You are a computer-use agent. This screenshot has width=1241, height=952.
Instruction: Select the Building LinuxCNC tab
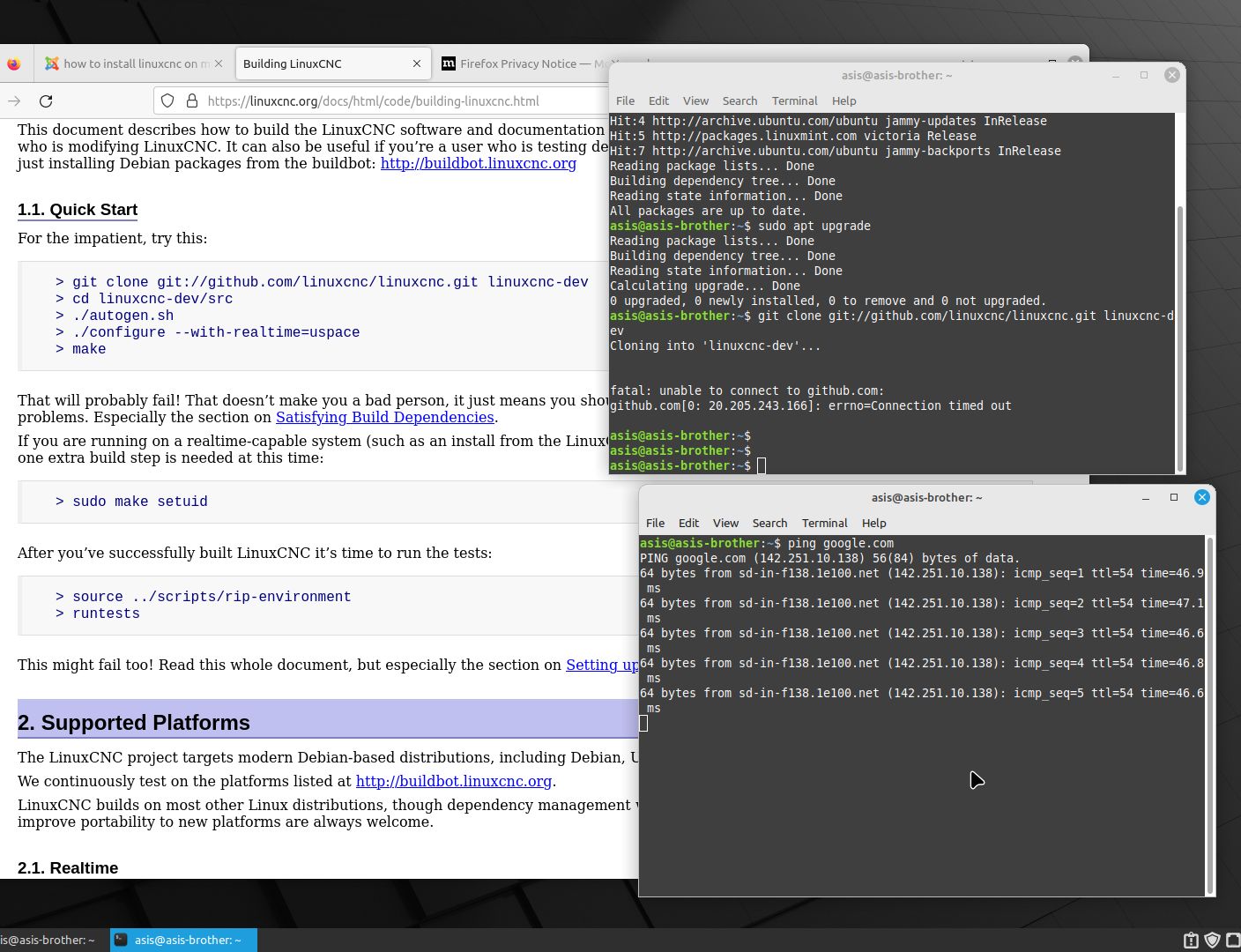333,63
